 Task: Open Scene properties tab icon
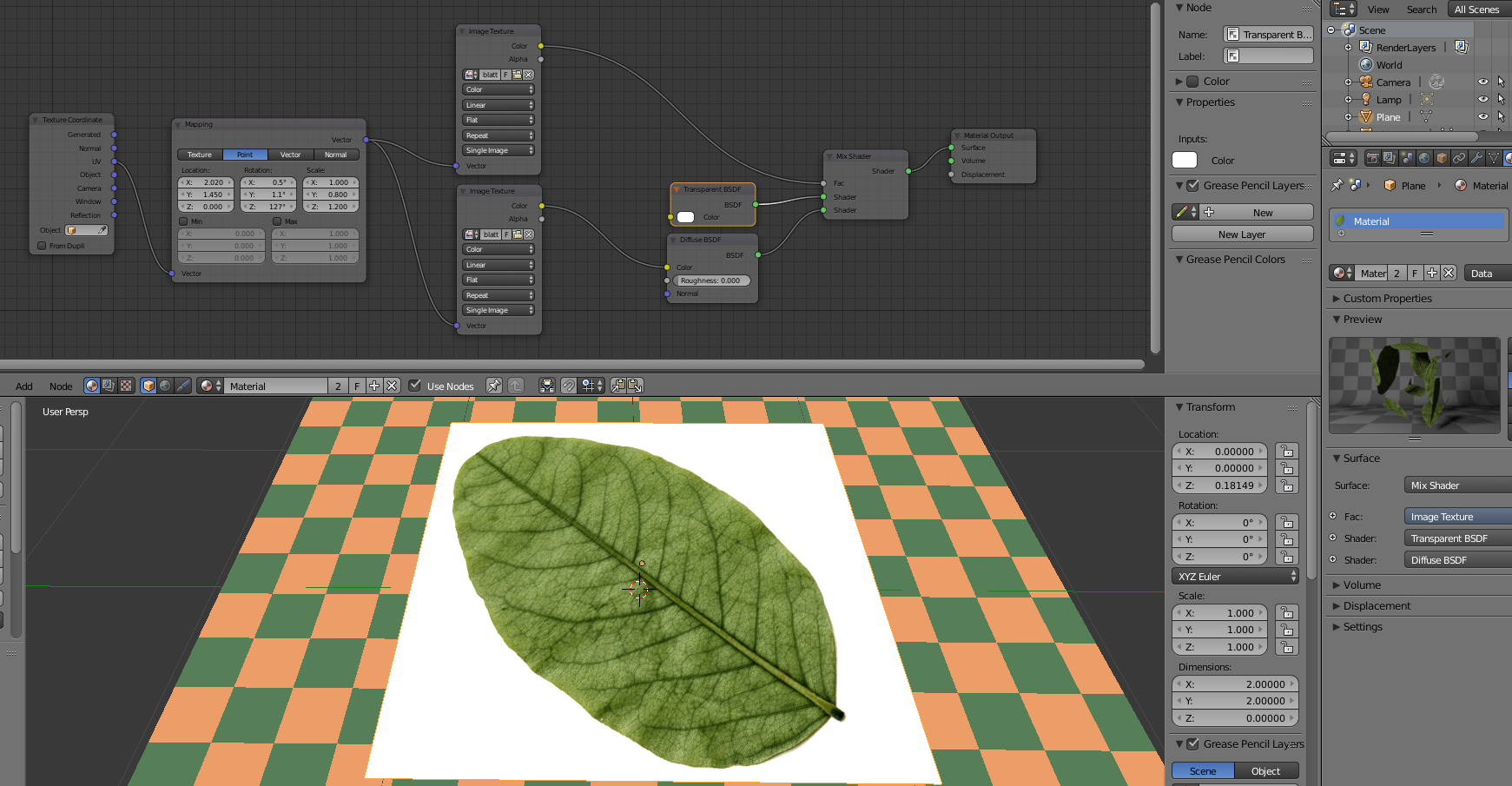pyautogui.click(x=1407, y=158)
